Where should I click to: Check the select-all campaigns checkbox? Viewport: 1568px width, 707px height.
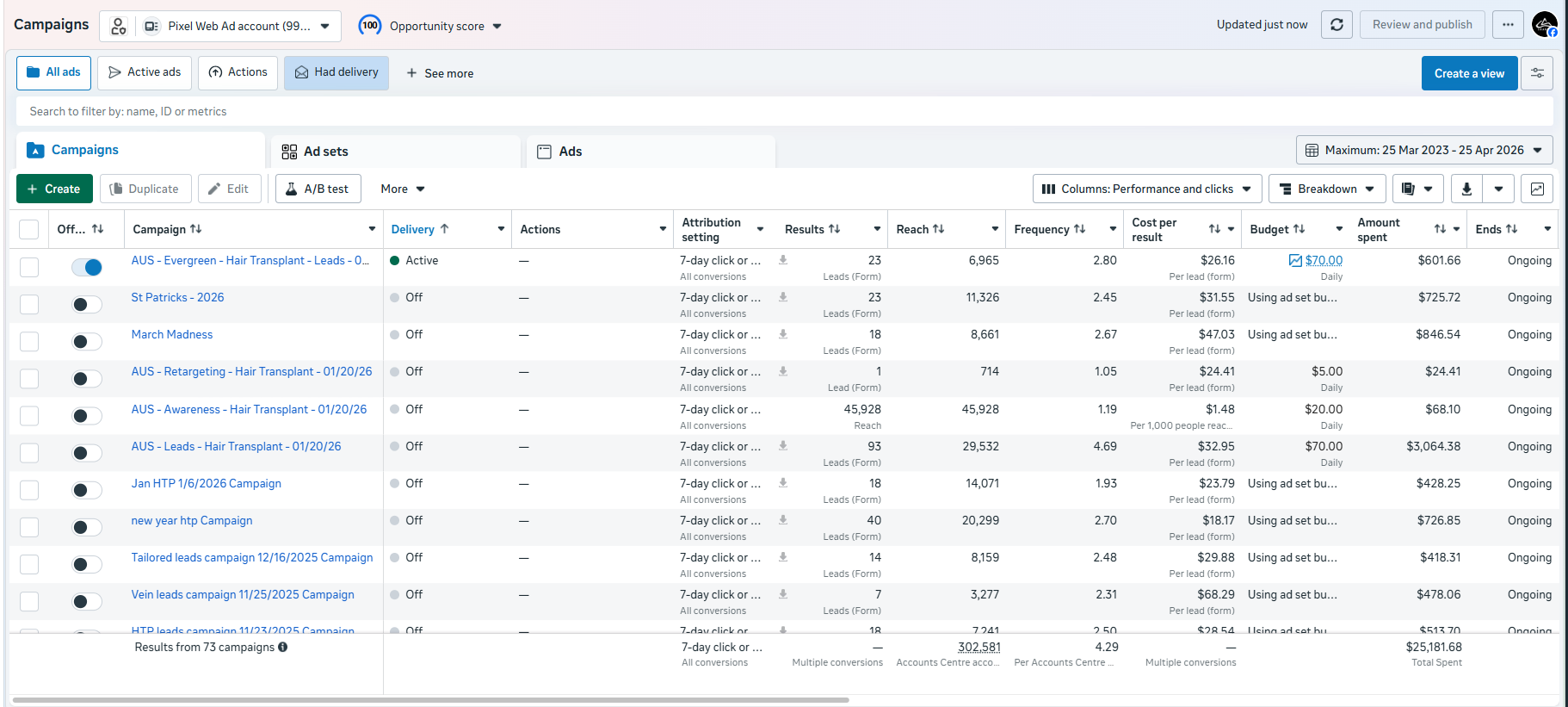[29, 229]
